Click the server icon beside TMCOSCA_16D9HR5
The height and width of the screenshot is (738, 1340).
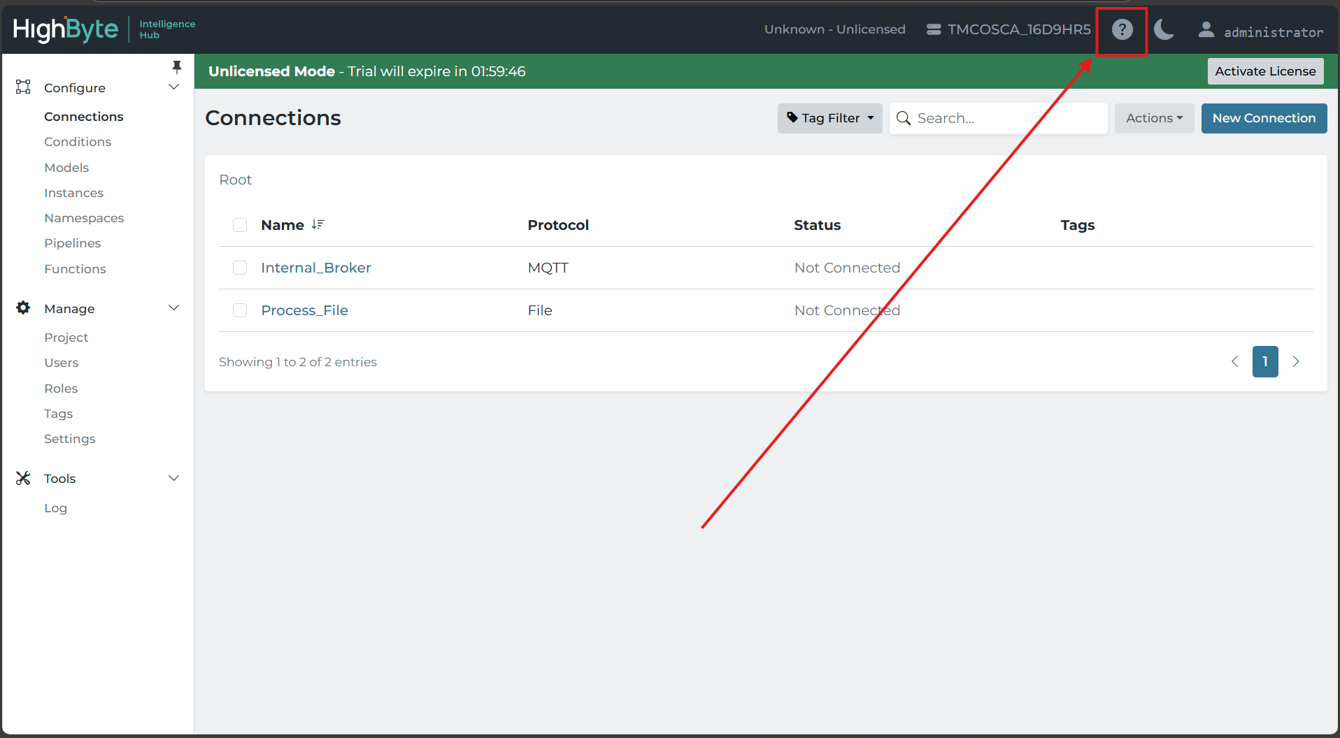click(x=933, y=30)
